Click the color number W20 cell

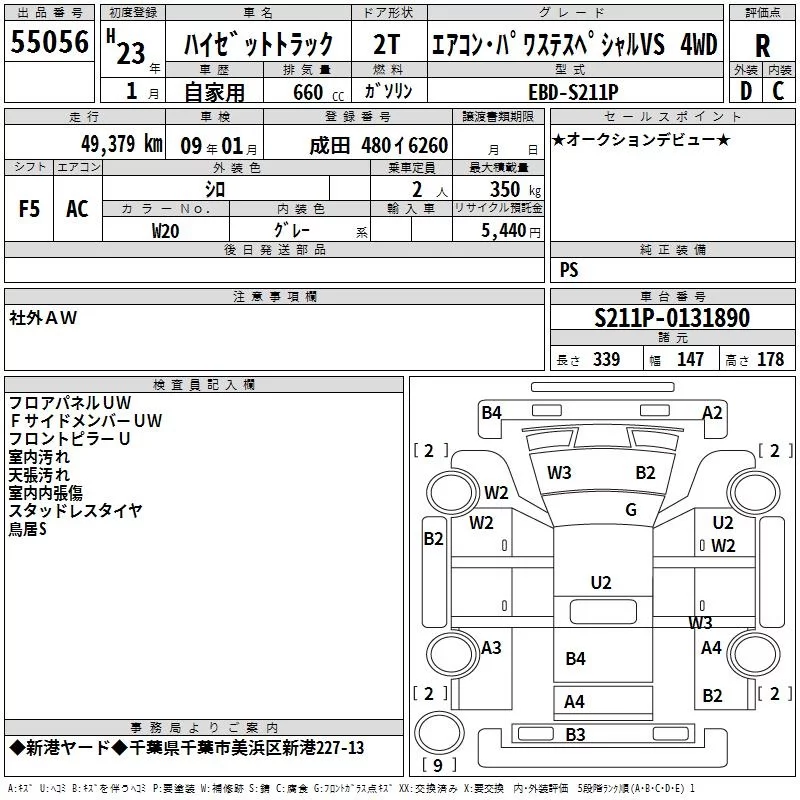tap(165, 231)
